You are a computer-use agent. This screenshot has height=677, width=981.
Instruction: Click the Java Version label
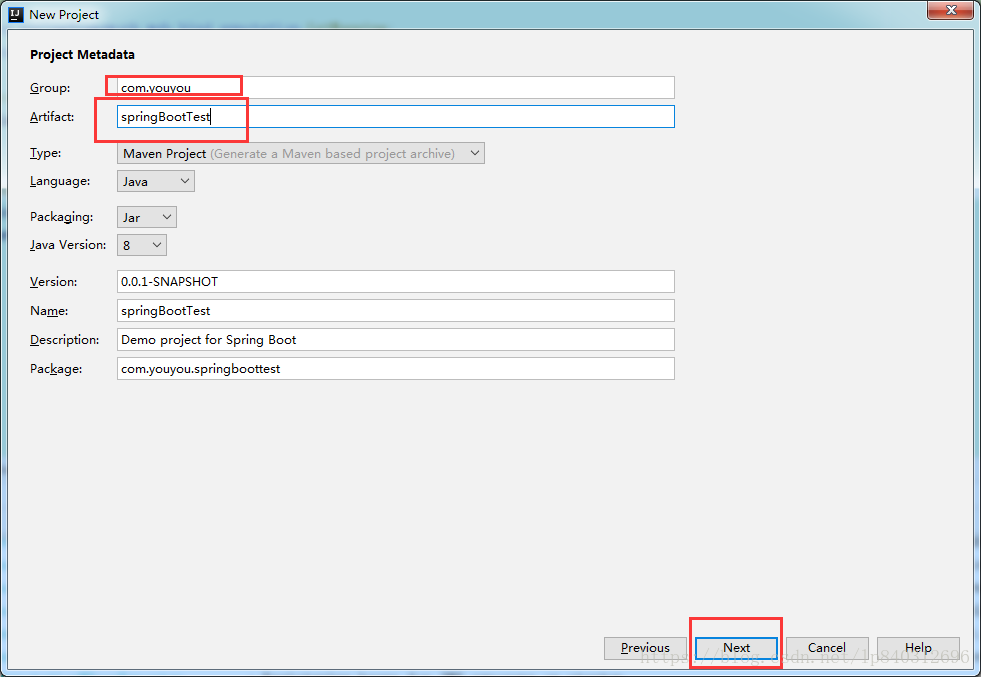[68, 245]
